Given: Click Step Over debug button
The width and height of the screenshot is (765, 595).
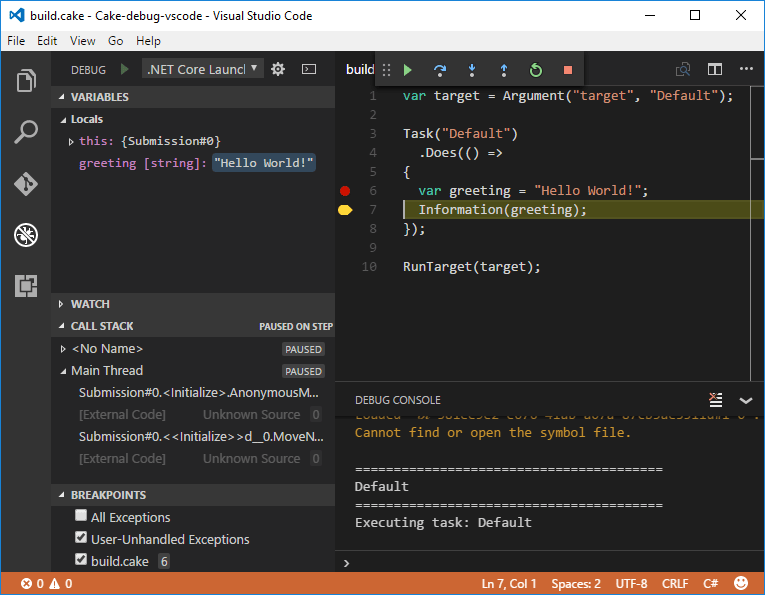Looking at the screenshot, I should 440,70.
